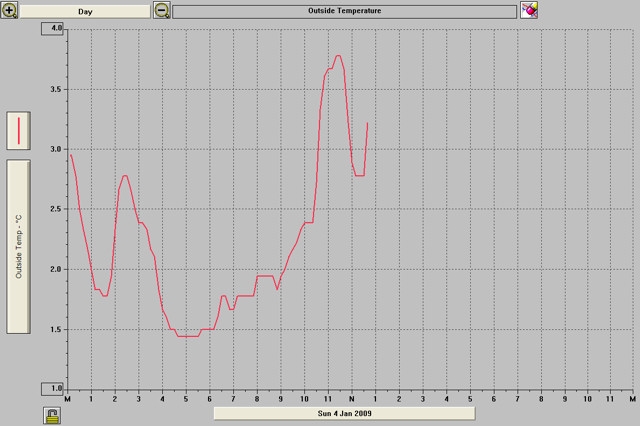Image resolution: width=640 pixels, height=426 pixels.
Task: Zoom out using the minus magnifier icon
Action: click(162, 10)
